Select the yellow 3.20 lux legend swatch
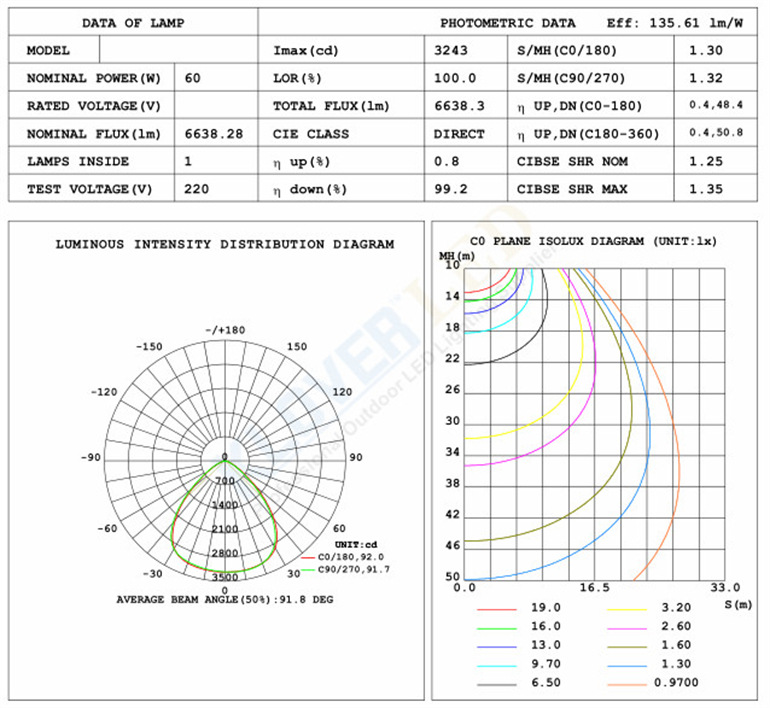Viewport: 770px width, 708px height. point(627,609)
